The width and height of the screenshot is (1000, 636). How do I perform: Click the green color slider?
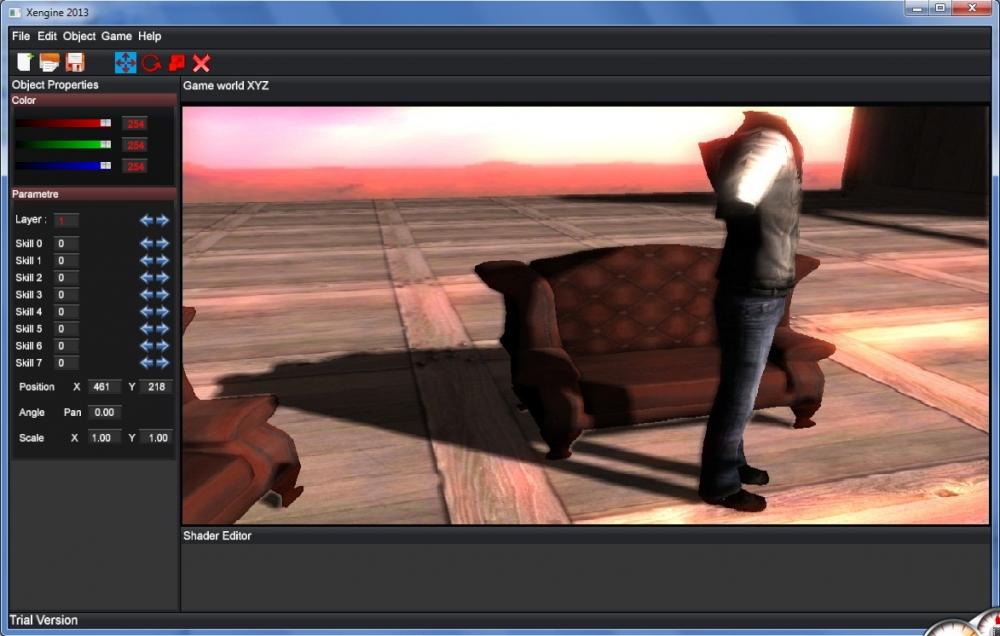coord(63,145)
